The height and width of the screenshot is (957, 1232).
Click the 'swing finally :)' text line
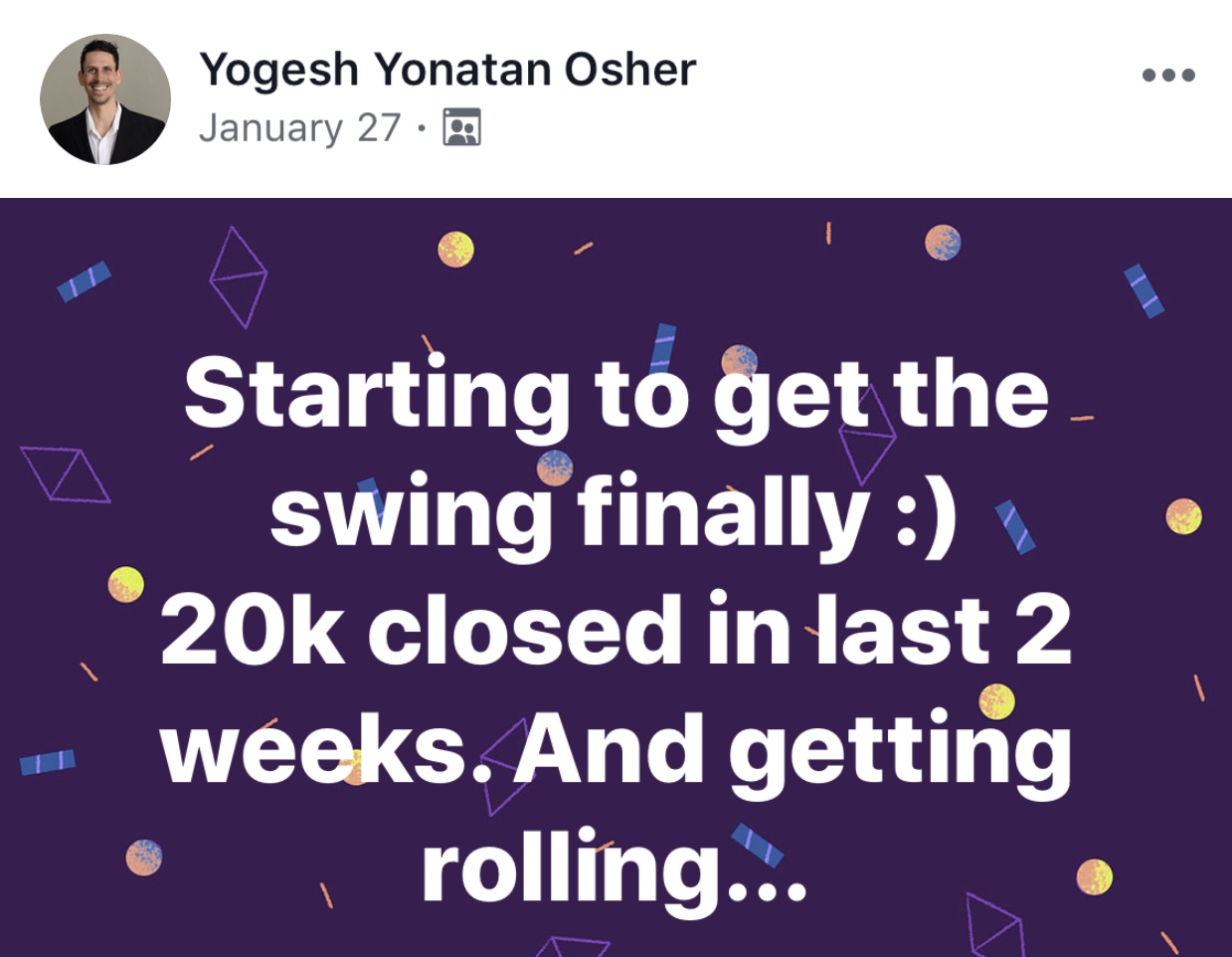point(613,513)
